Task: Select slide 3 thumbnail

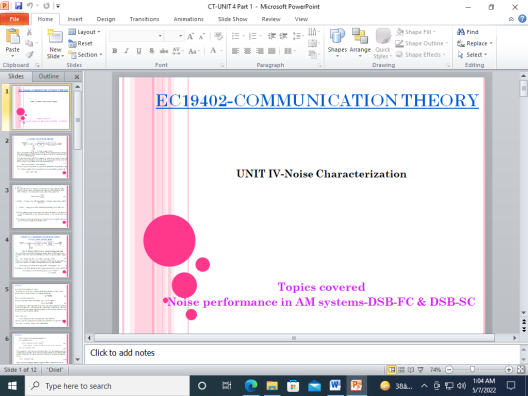Action: [x=40, y=206]
